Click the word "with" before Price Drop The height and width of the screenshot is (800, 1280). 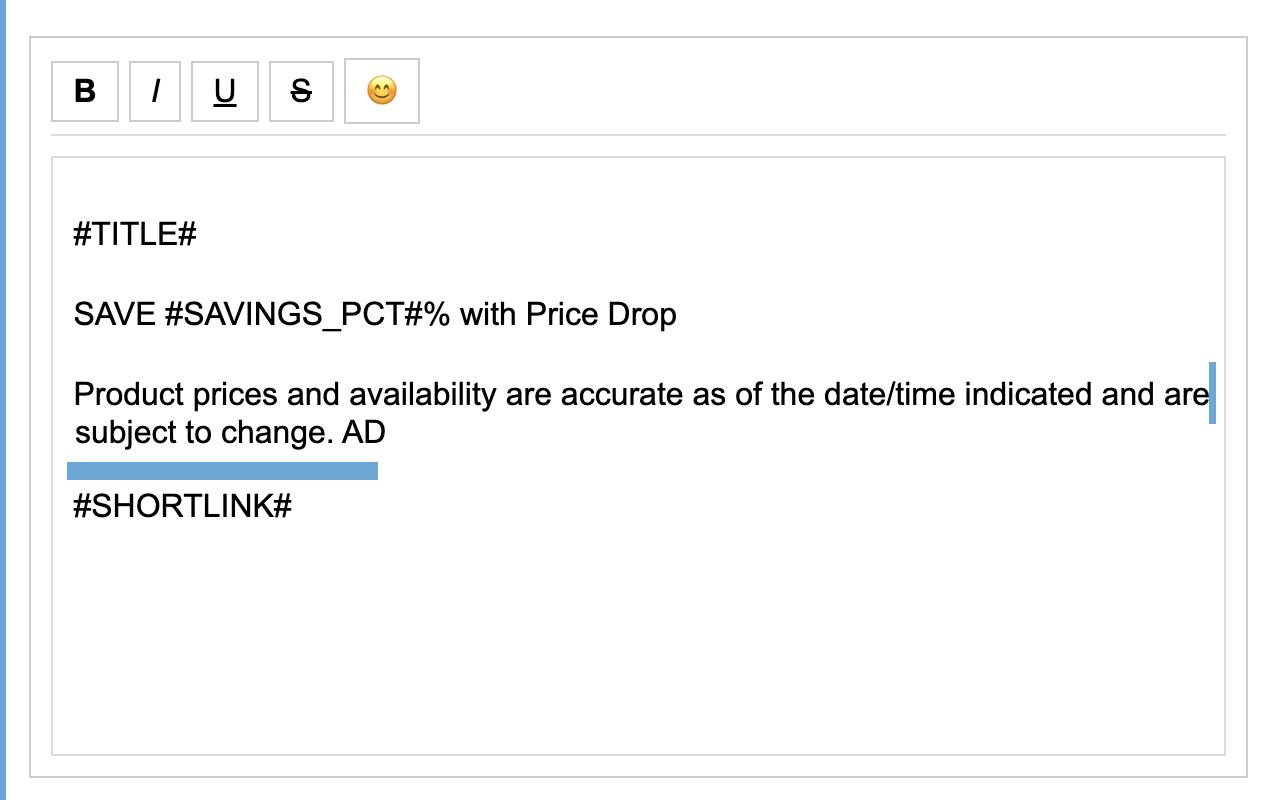tap(489, 315)
